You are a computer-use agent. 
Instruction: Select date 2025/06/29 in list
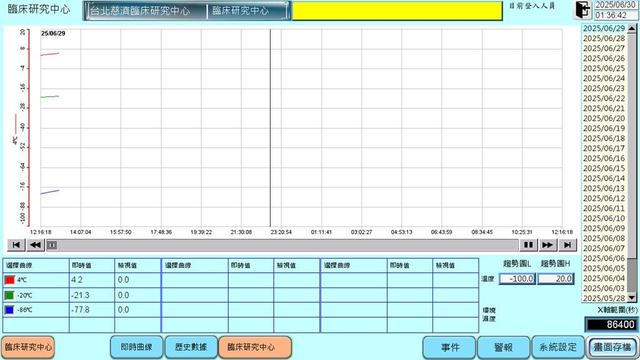(x=604, y=29)
